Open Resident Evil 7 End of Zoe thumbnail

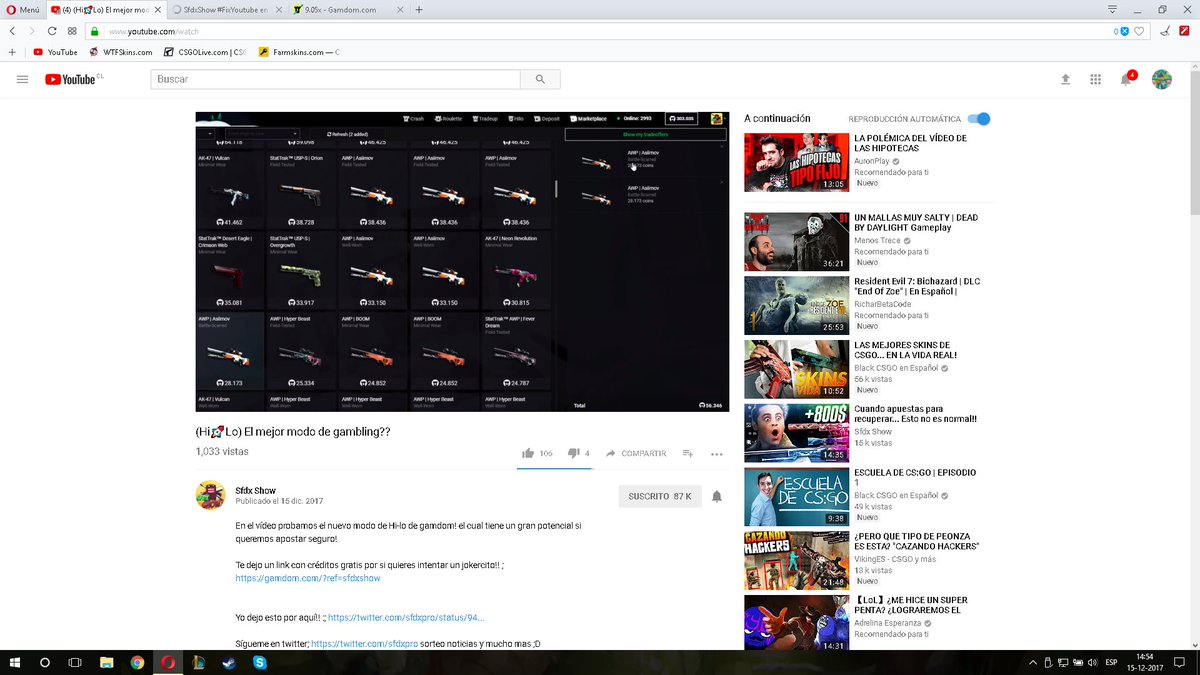[x=796, y=305]
